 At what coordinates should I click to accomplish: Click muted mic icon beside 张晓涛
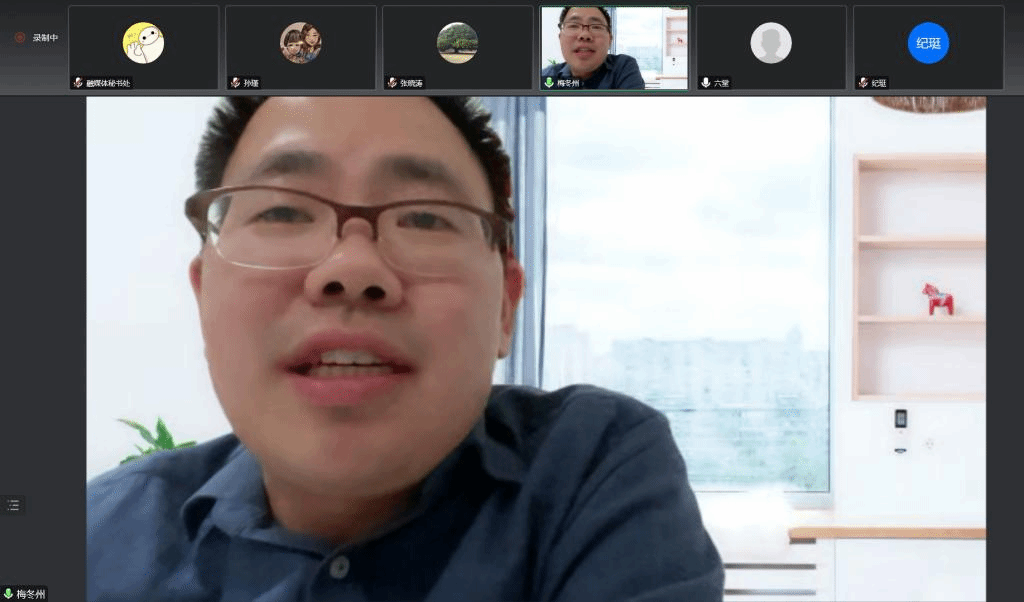pos(392,83)
